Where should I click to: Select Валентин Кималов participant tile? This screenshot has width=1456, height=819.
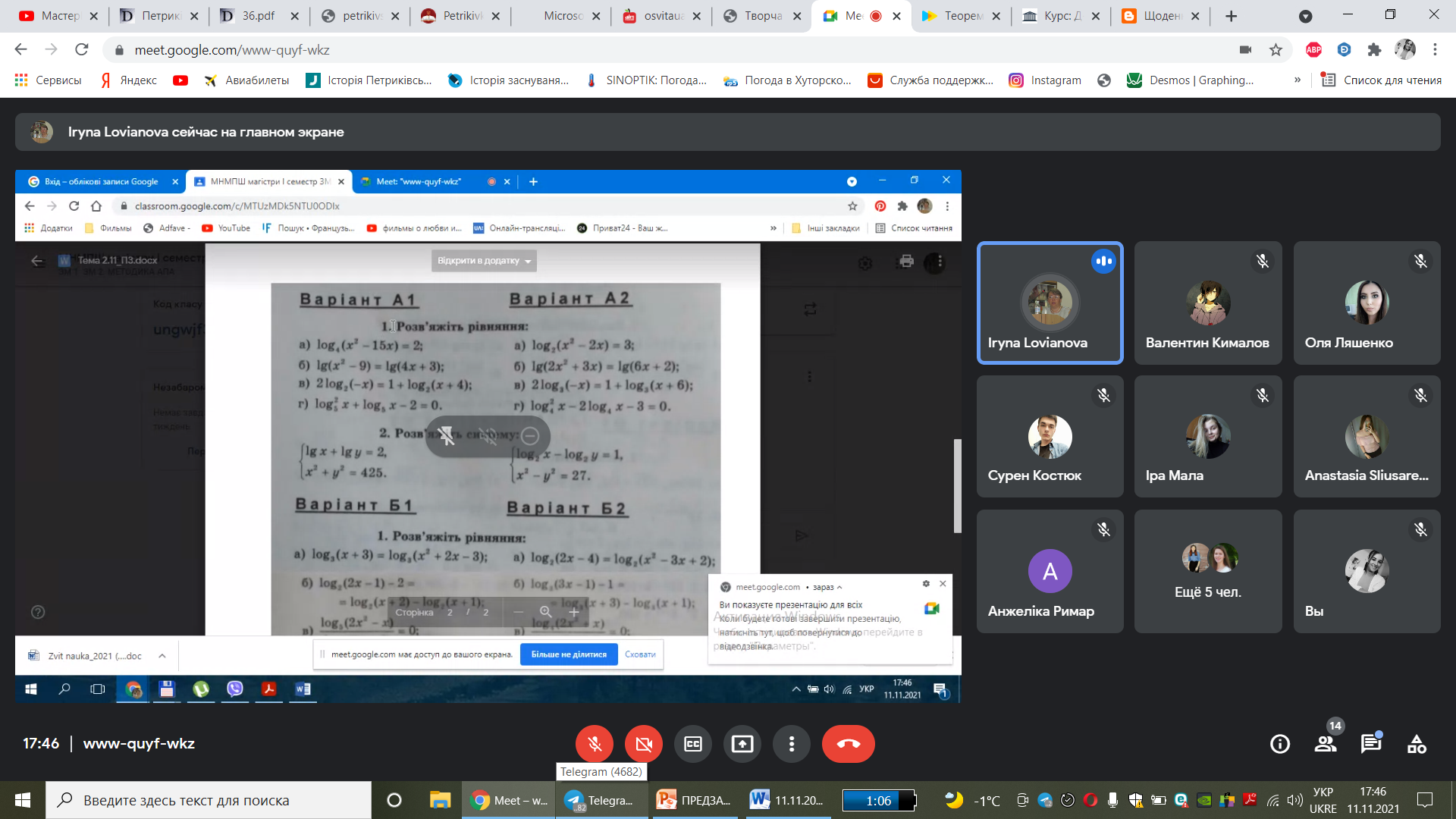tap(1208, 303)
